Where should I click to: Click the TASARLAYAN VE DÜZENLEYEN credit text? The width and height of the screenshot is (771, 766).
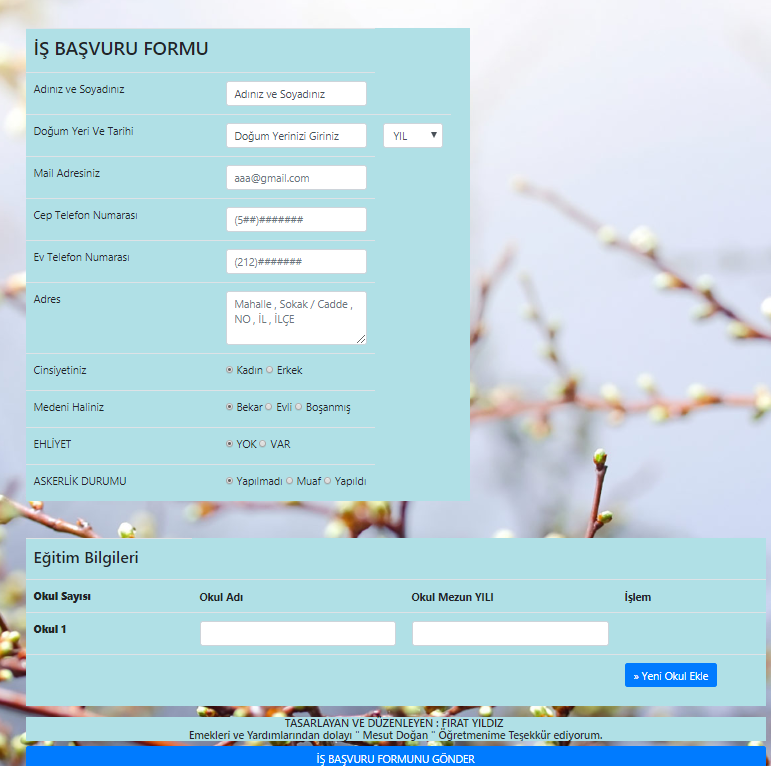pyautogui.click(x=394, y=723)
